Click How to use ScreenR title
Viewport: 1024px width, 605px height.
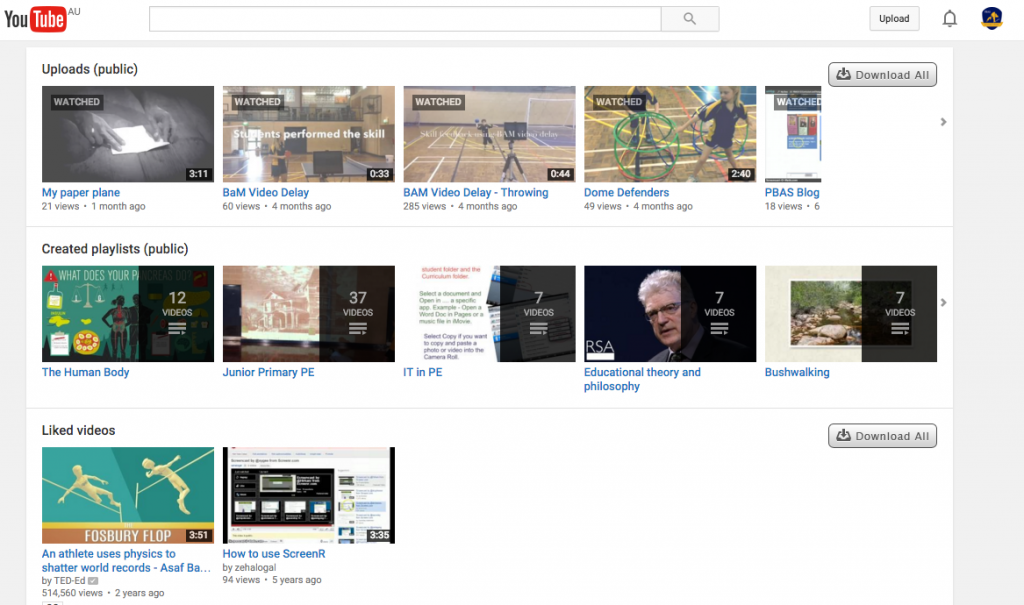pos(274,554)
